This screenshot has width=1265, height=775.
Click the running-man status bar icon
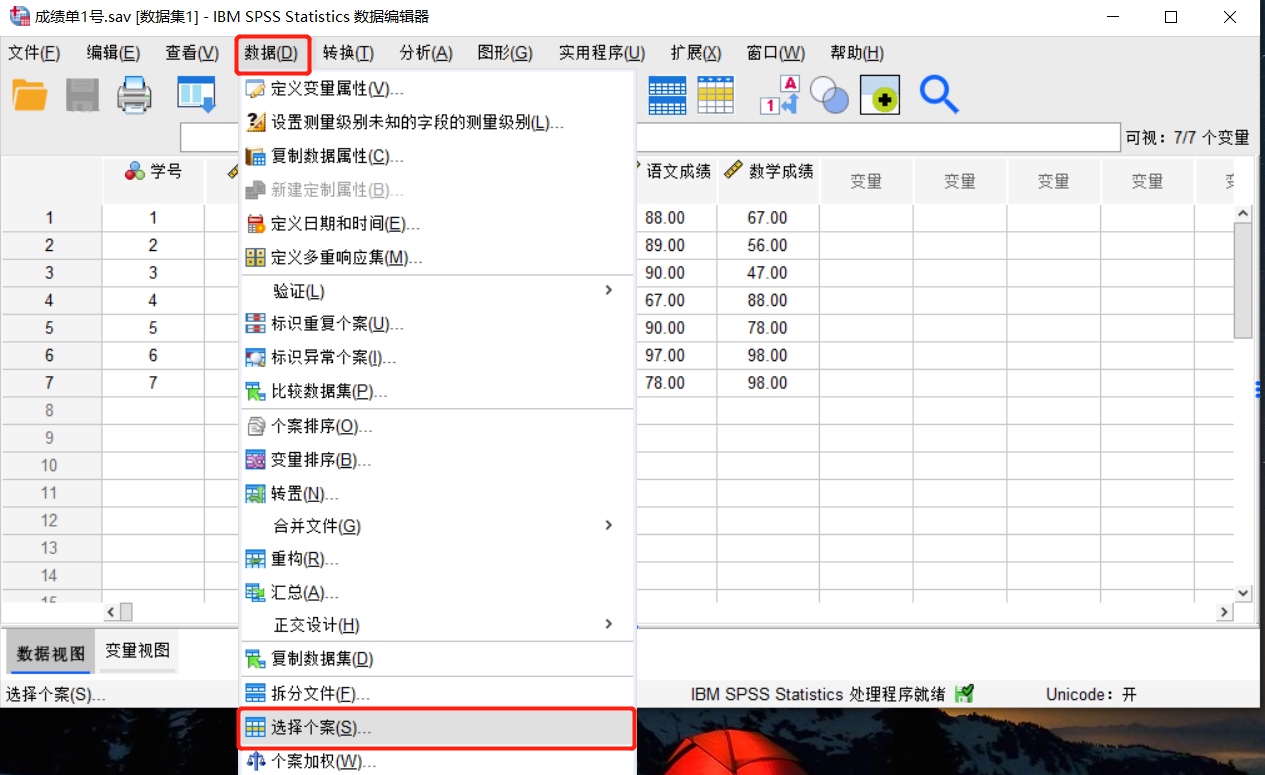click(963, 693)
